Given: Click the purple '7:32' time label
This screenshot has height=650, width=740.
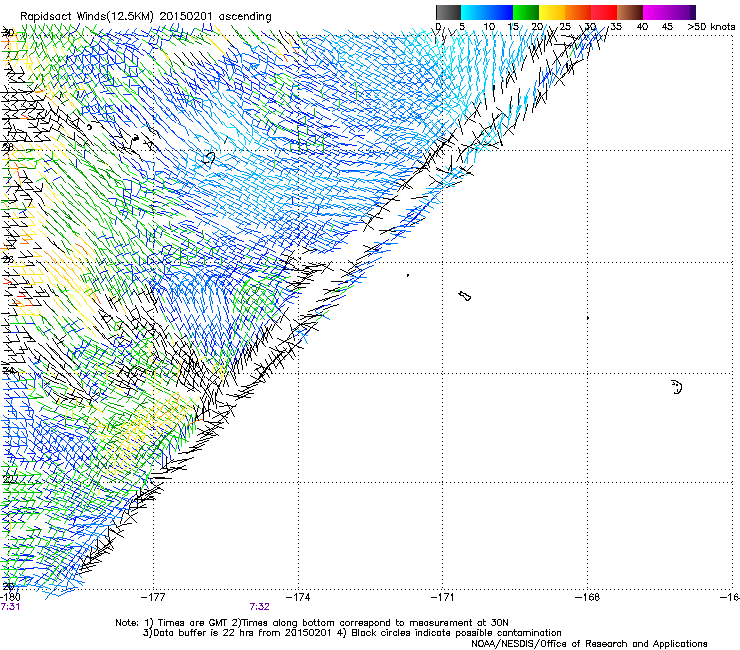Looking at the screenshot, I should (260, 607).
